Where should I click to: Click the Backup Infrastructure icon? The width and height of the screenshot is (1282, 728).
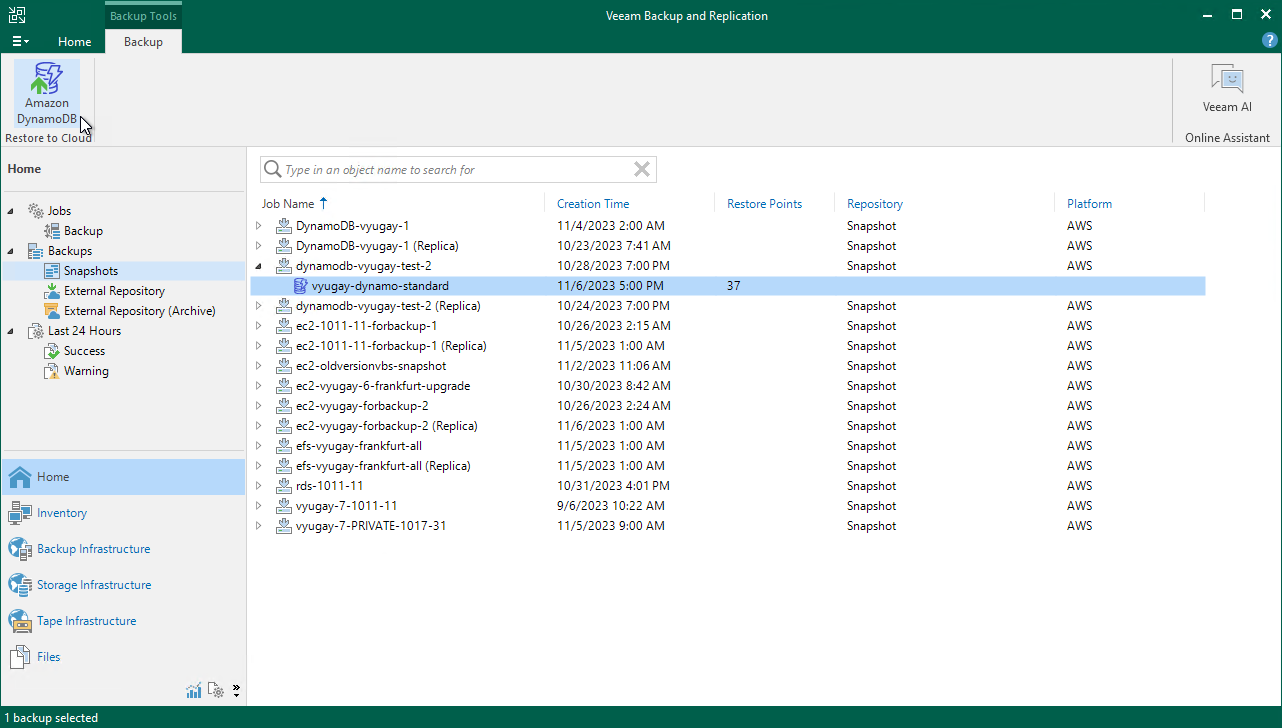point(20,549)
